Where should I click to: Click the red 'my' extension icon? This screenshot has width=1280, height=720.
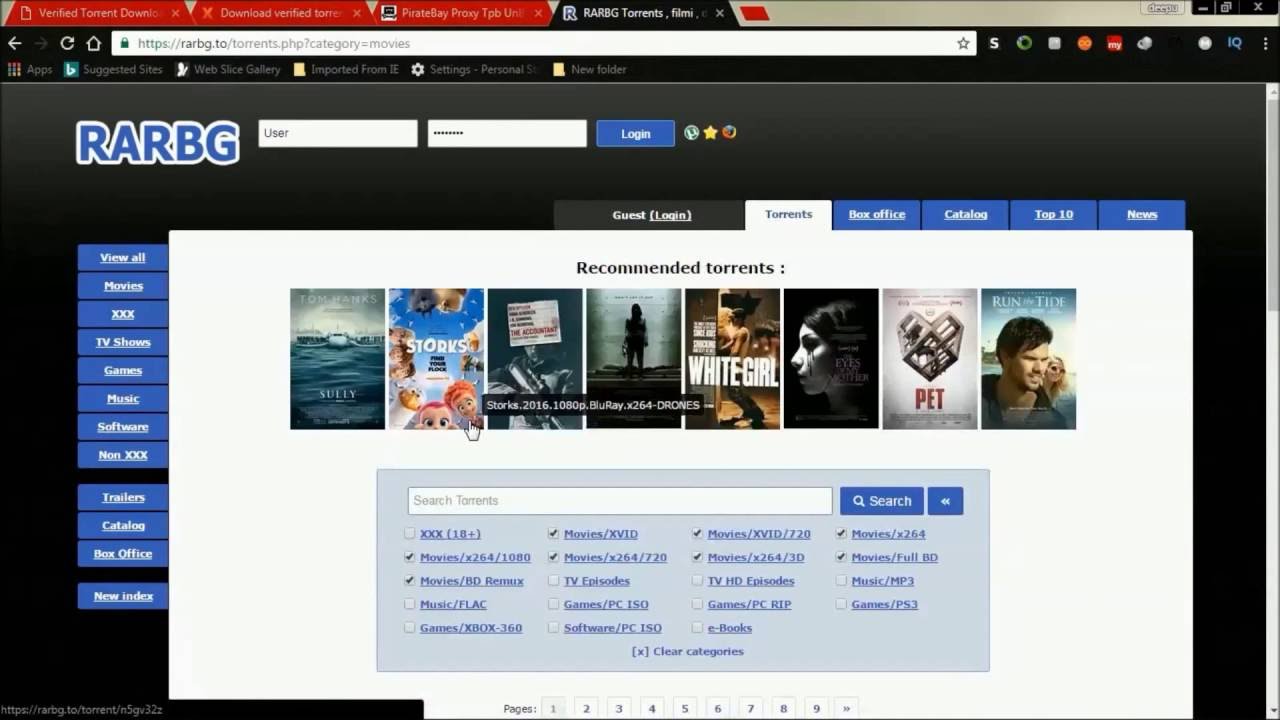pyautogui.click(x=1114, y=43)
